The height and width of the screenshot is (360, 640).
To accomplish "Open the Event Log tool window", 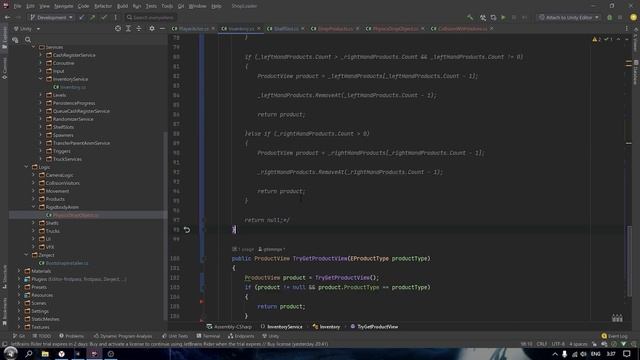I will (x=614, y=336).
